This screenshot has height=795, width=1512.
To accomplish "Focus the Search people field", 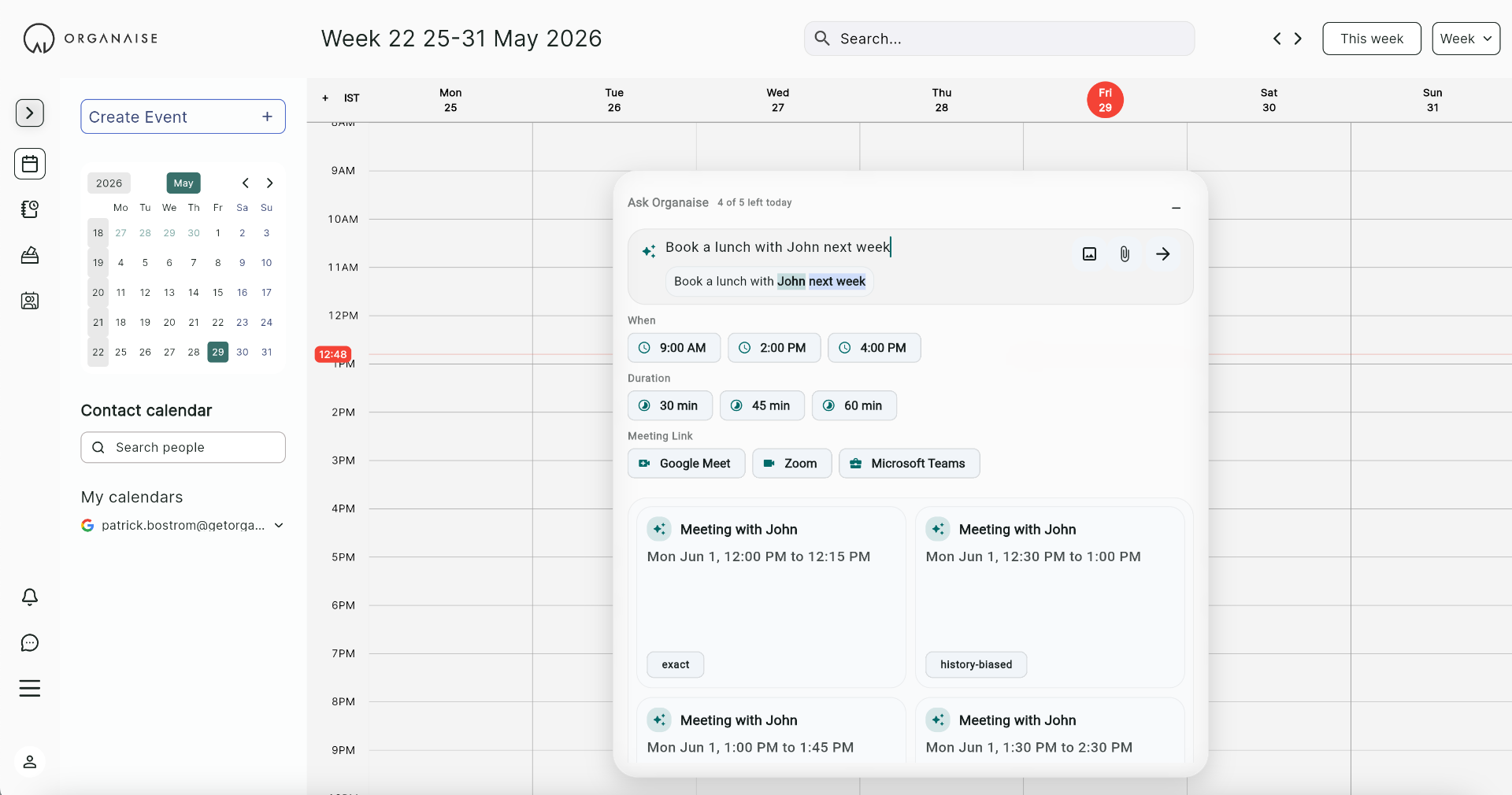I will 183,447.
